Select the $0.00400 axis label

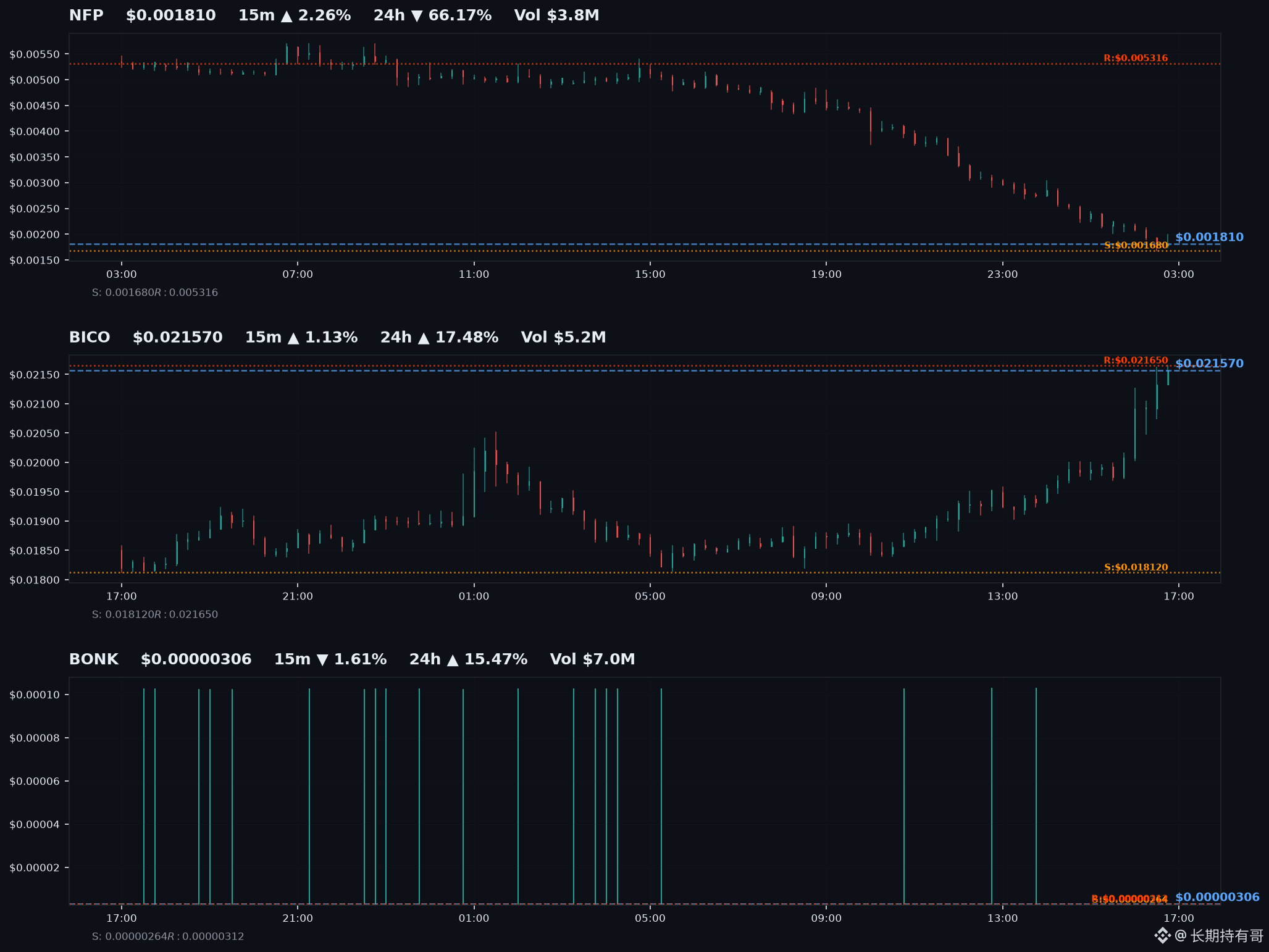[x=35, y=132]
